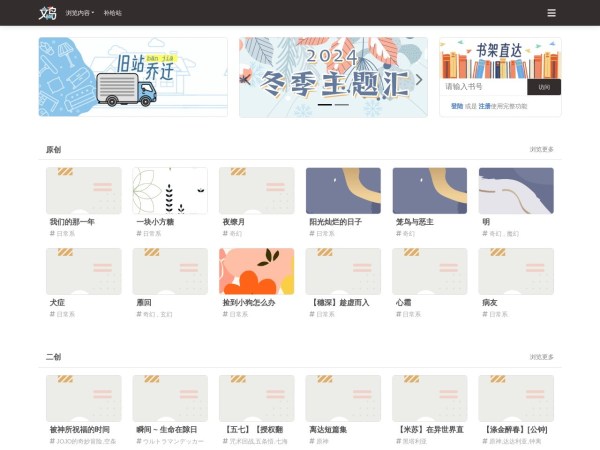Viewport: 600px width, 450px height.
Task: Open the 旧站乔迁 banner
Action: [133, 77]
